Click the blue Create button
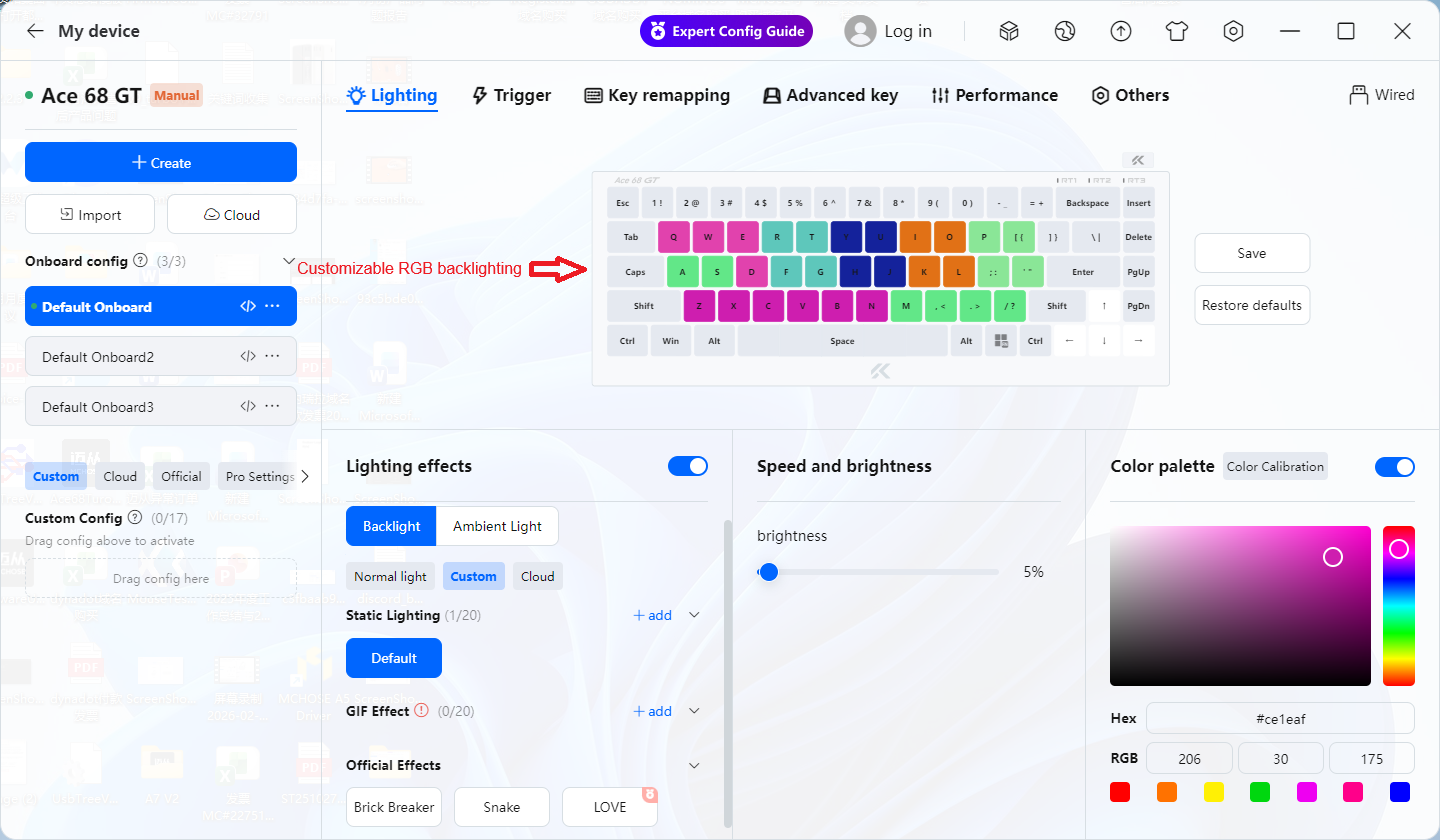This screenshot has height=840, width=1440. click(x=161, y=162)
